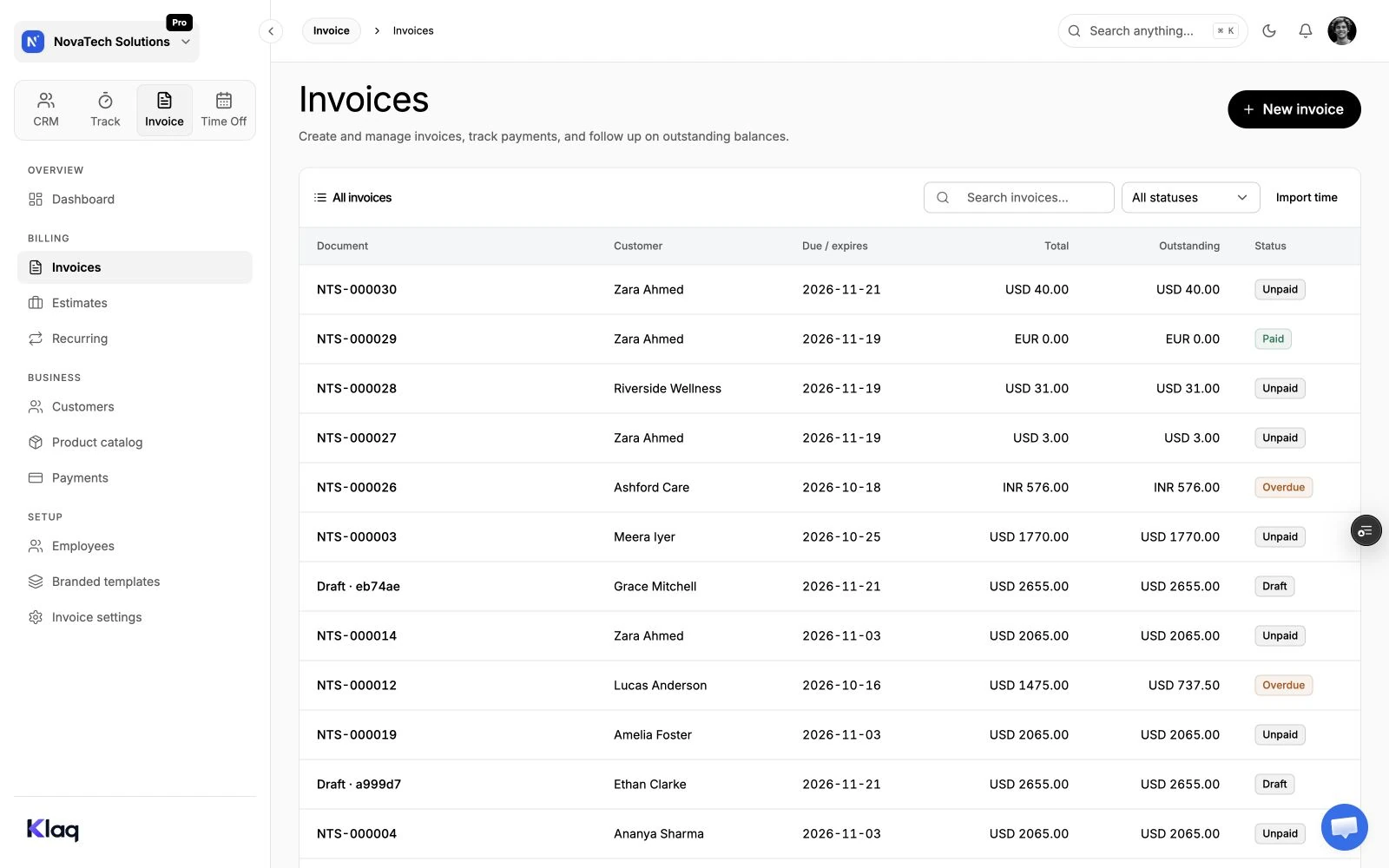Select Invoices in the Billing section
Viewport: 1389px width, 868px height.
pos(135,267)
